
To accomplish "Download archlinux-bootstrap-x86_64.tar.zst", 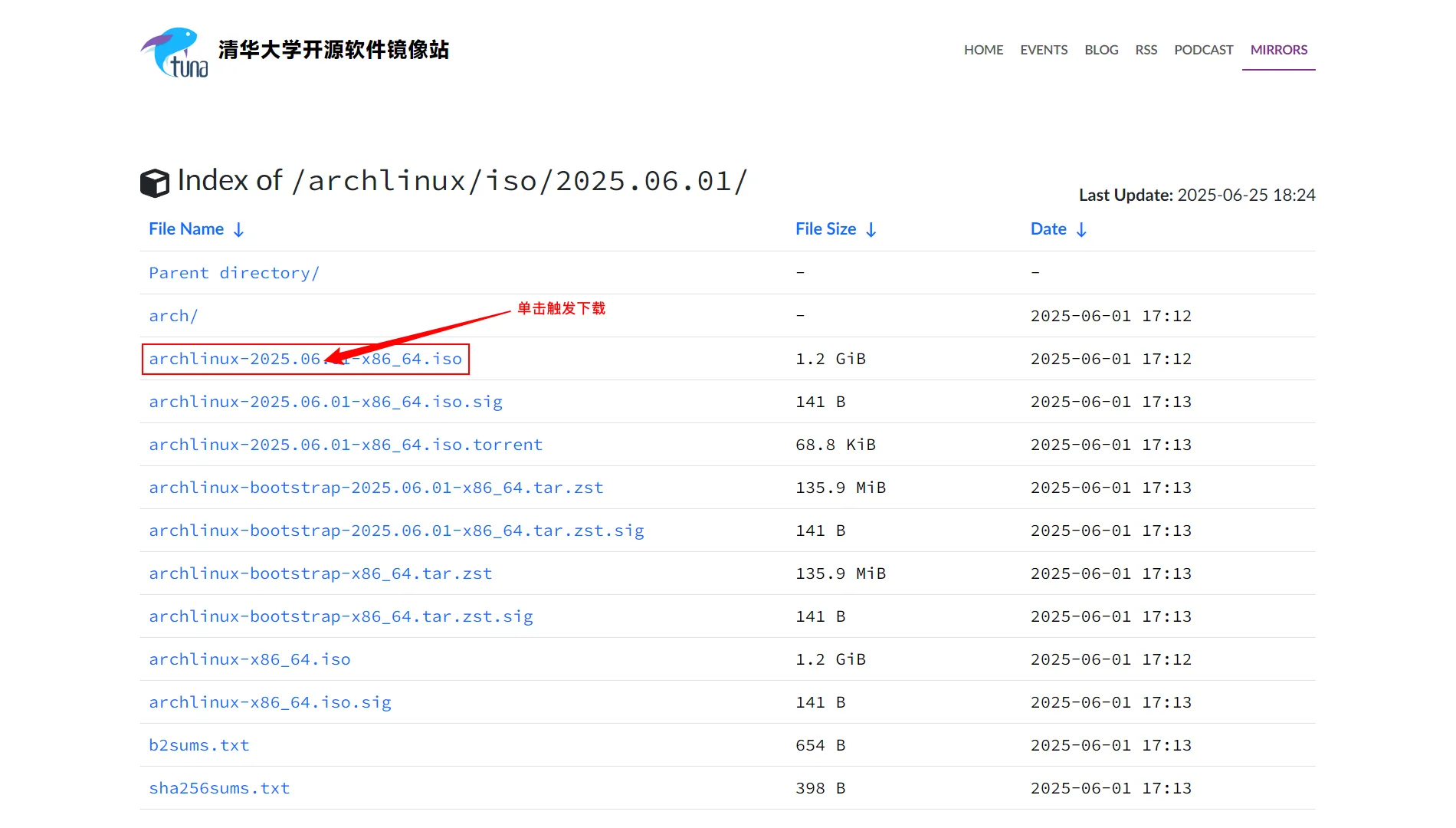I will coord(320,573).
